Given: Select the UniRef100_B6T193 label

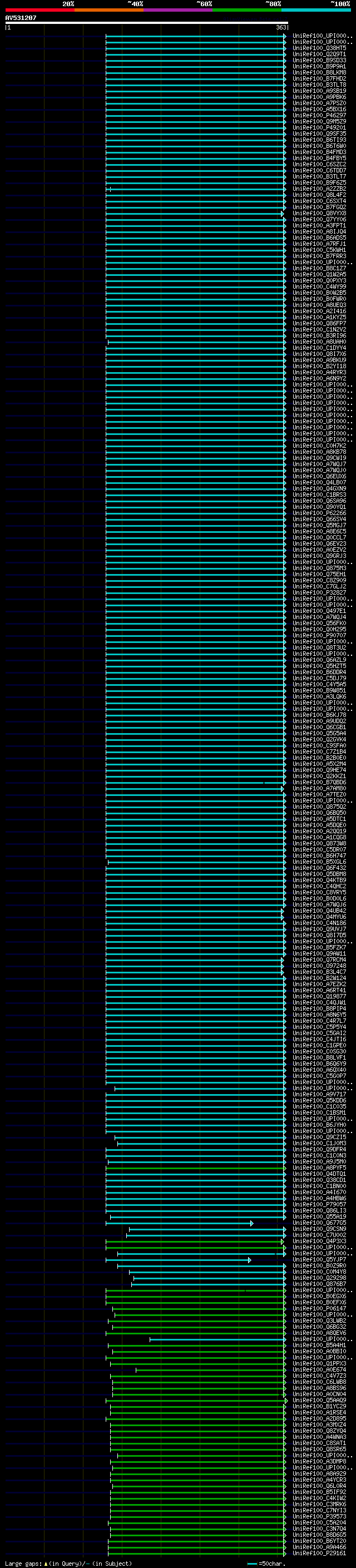Looking at the screenshot, I should click(319, 140).
